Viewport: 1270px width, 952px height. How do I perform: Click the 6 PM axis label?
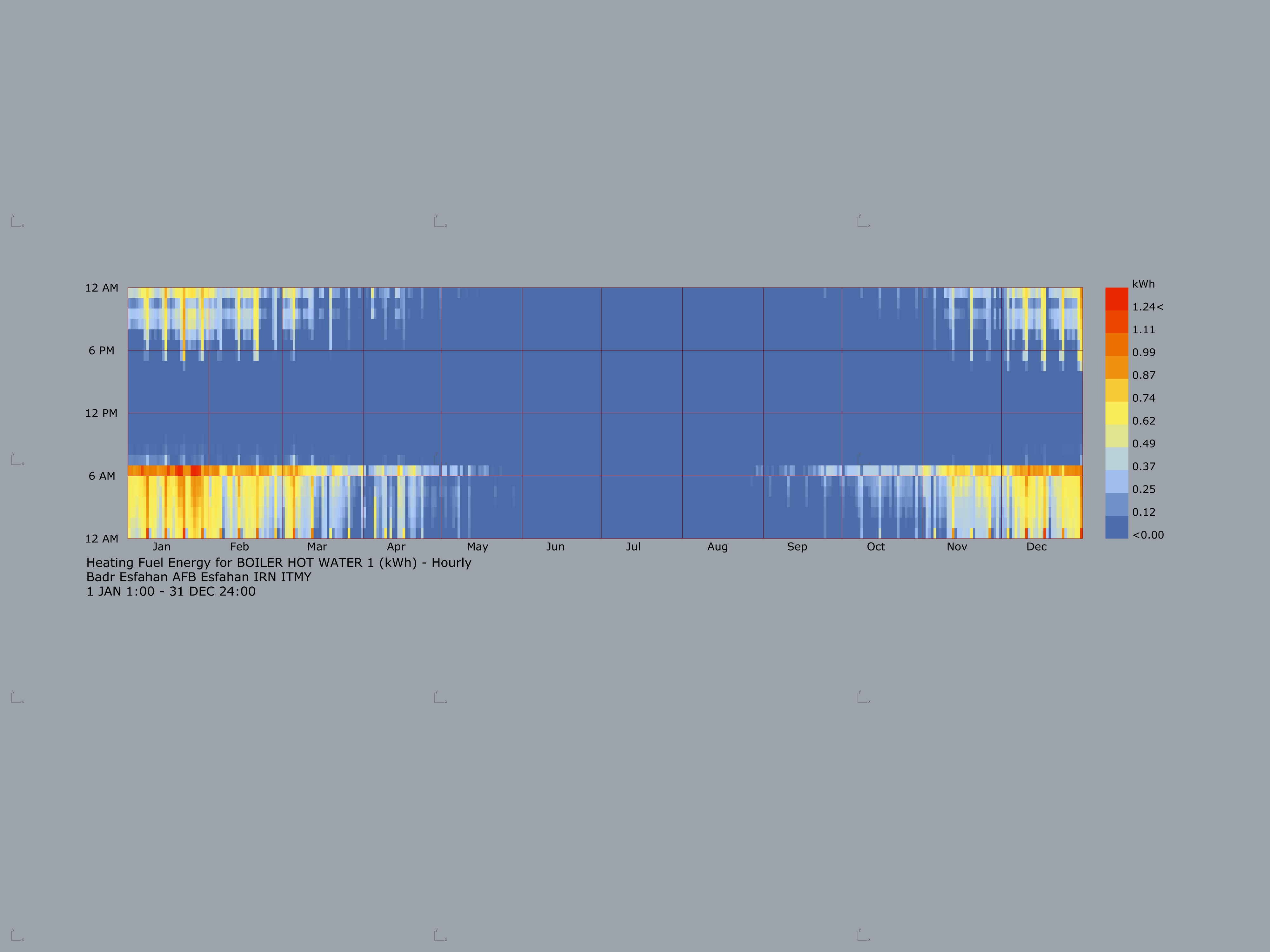coord(102,351)
